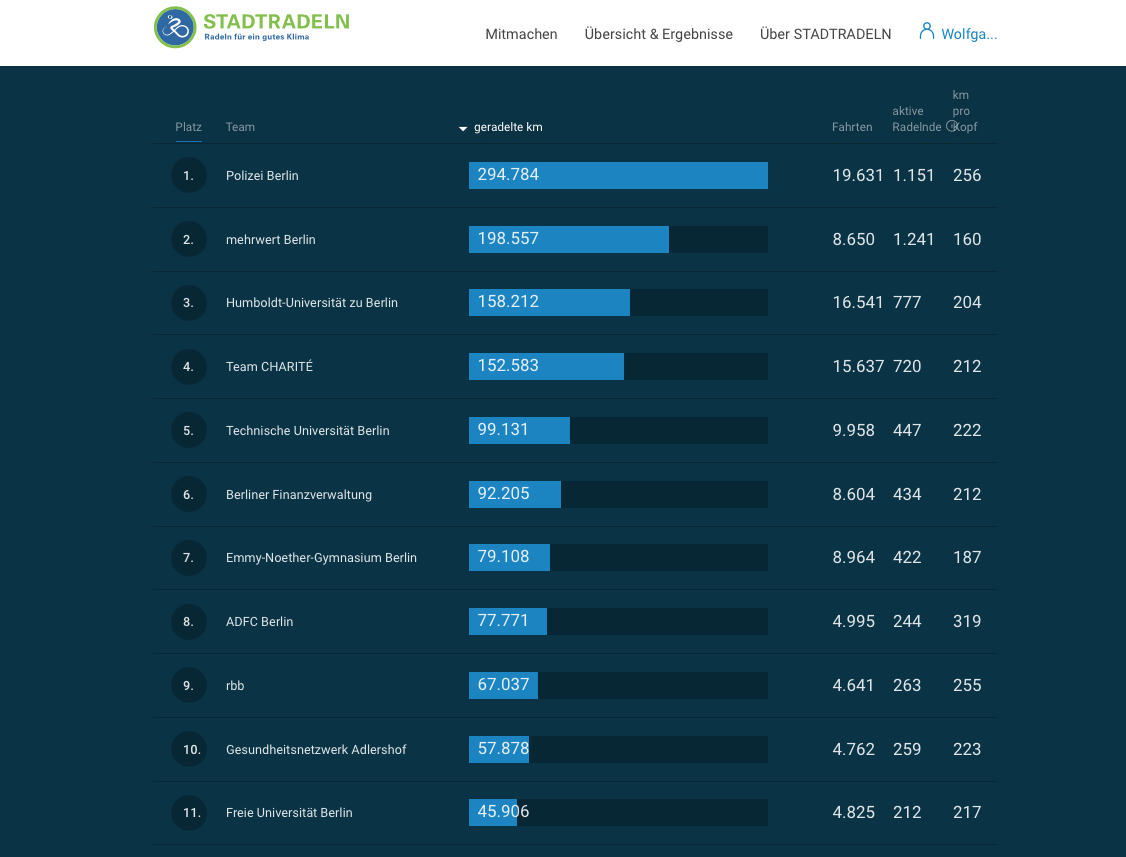The height and width of the screenshot is (857, 1126).
Task: Sort by the aktive Radelnde column
Action: pyautogui.click(x=916, y=119)
